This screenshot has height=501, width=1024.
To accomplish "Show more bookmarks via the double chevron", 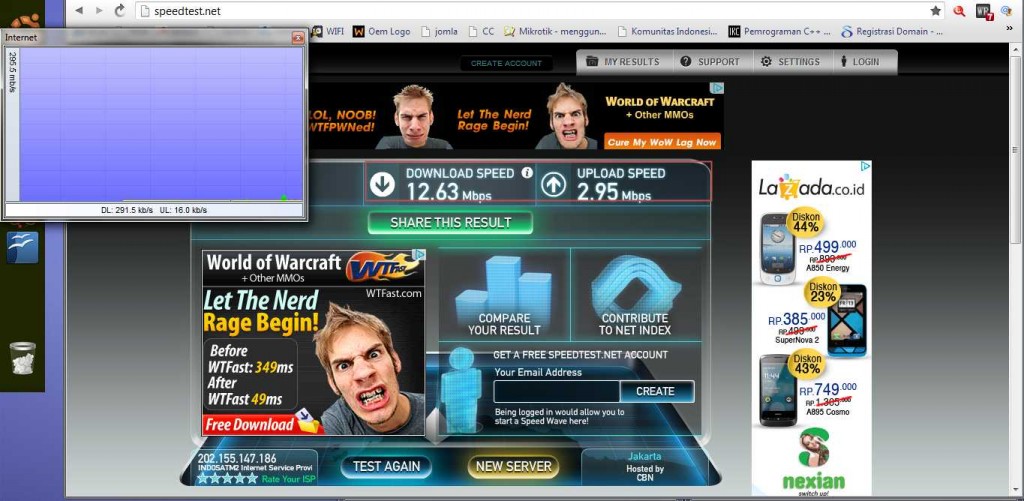I will (x=1008, y=31).
